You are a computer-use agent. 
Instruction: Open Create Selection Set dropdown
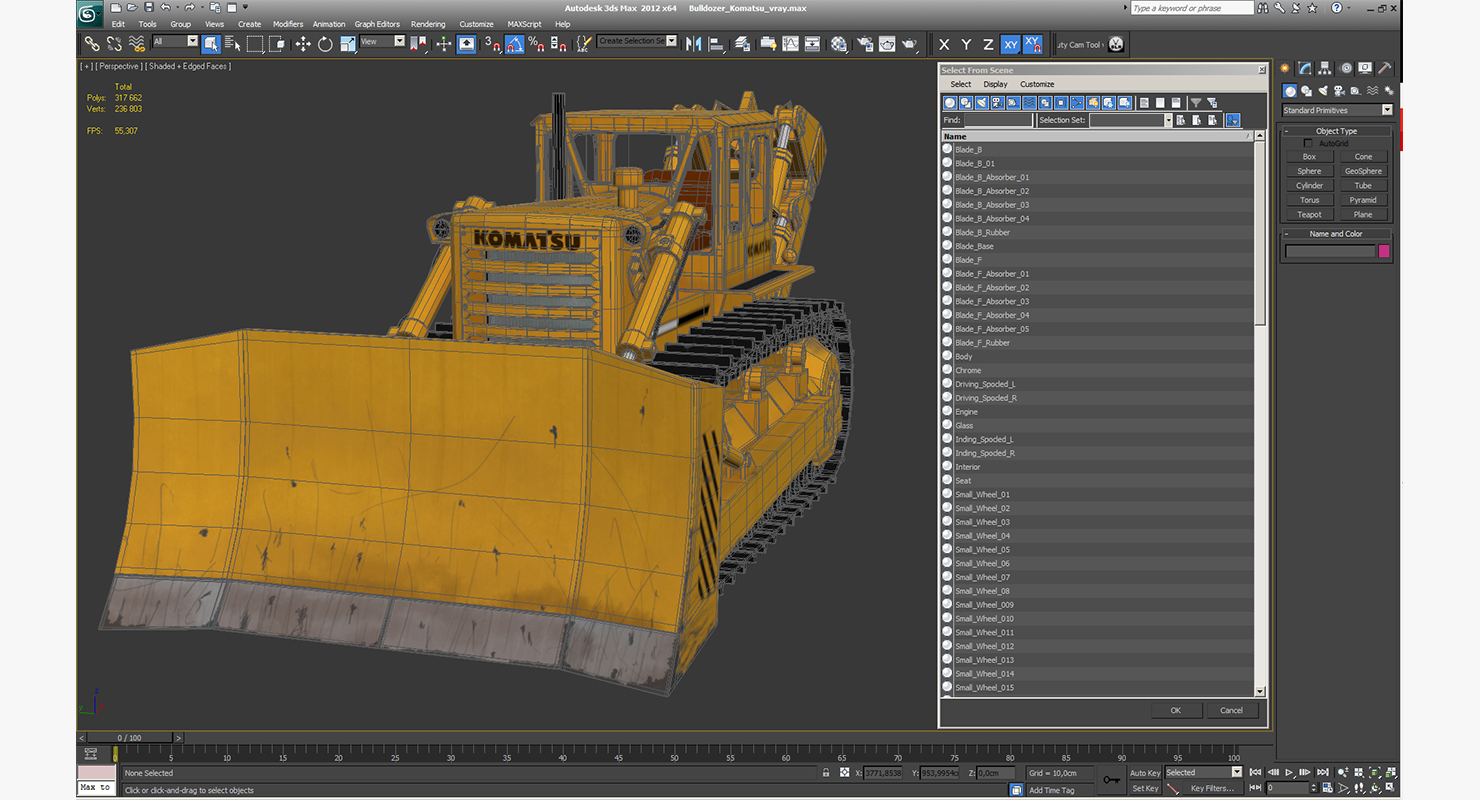637,41
